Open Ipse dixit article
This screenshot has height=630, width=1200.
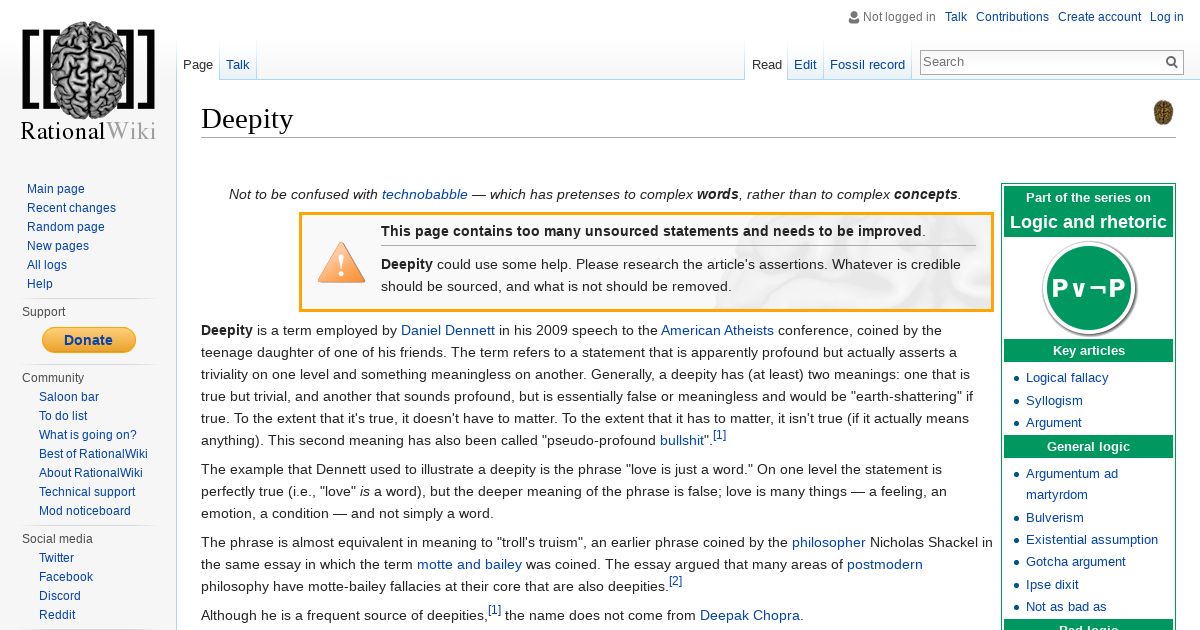point(1052,584)
